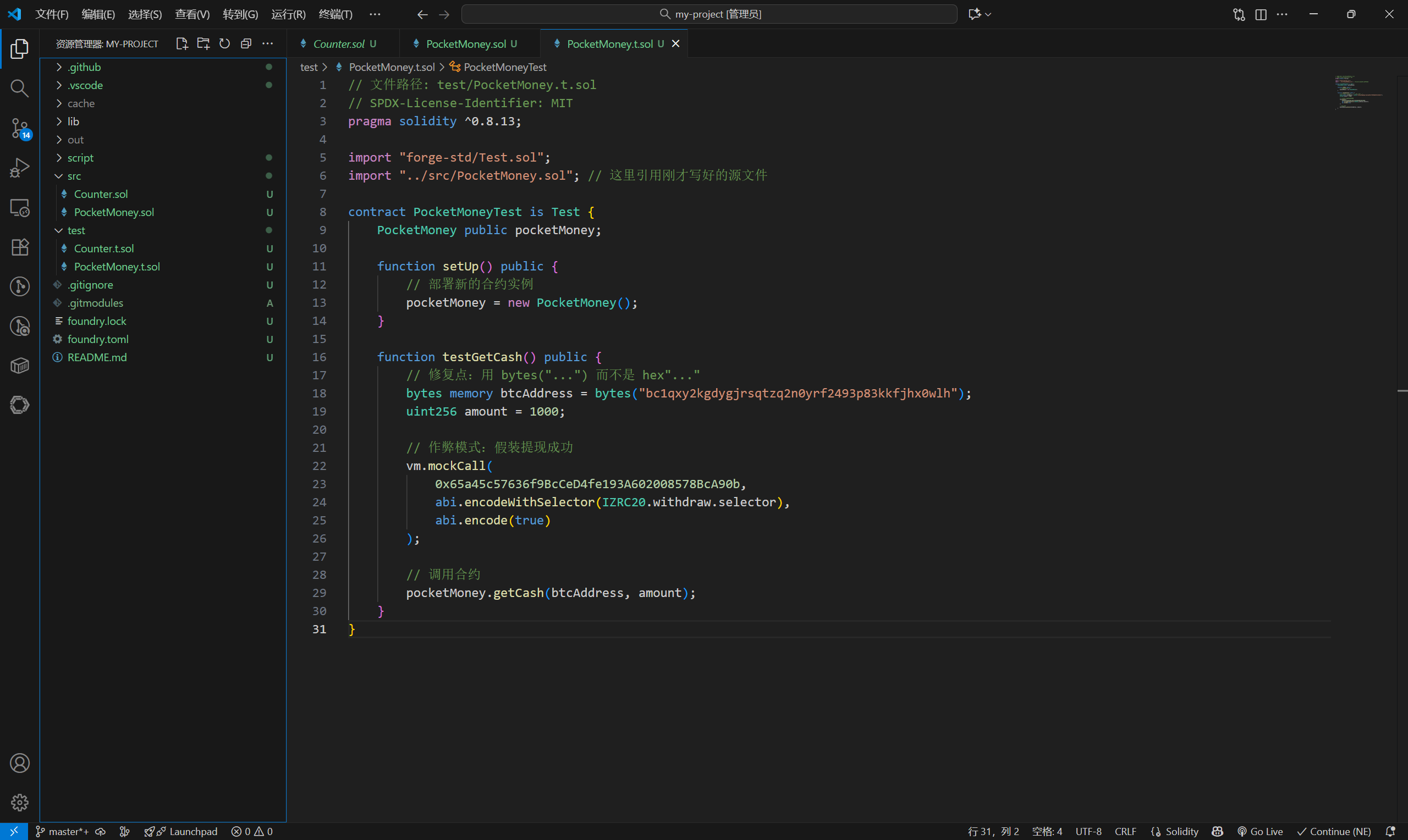Open the Copilot dropdown arrow in title bar
Screen dimensions: 1408x840
(988, 14)
